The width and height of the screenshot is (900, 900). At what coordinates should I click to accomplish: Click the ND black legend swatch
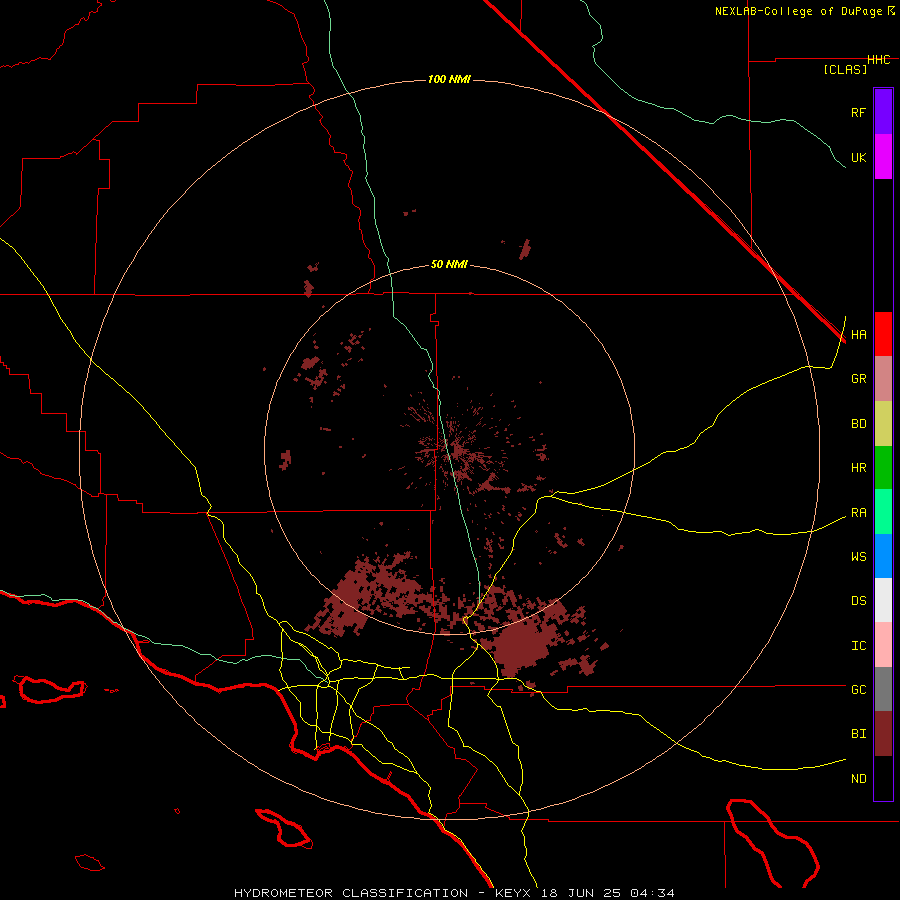(883, 778)
